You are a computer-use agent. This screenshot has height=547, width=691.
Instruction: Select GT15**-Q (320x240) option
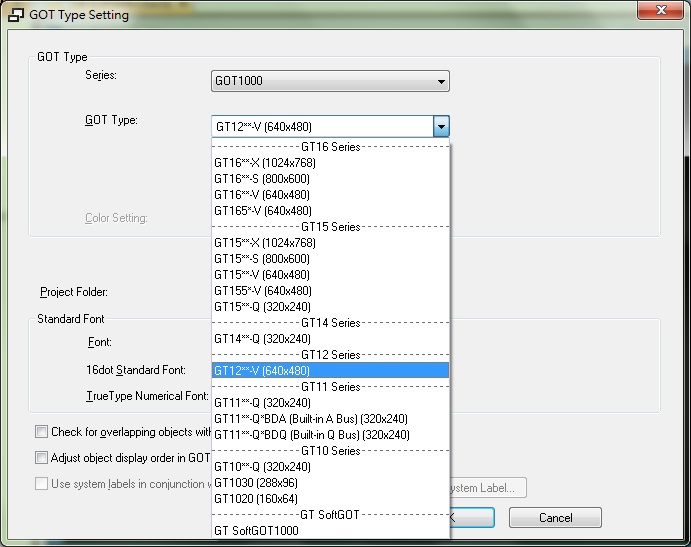(262, 307)
